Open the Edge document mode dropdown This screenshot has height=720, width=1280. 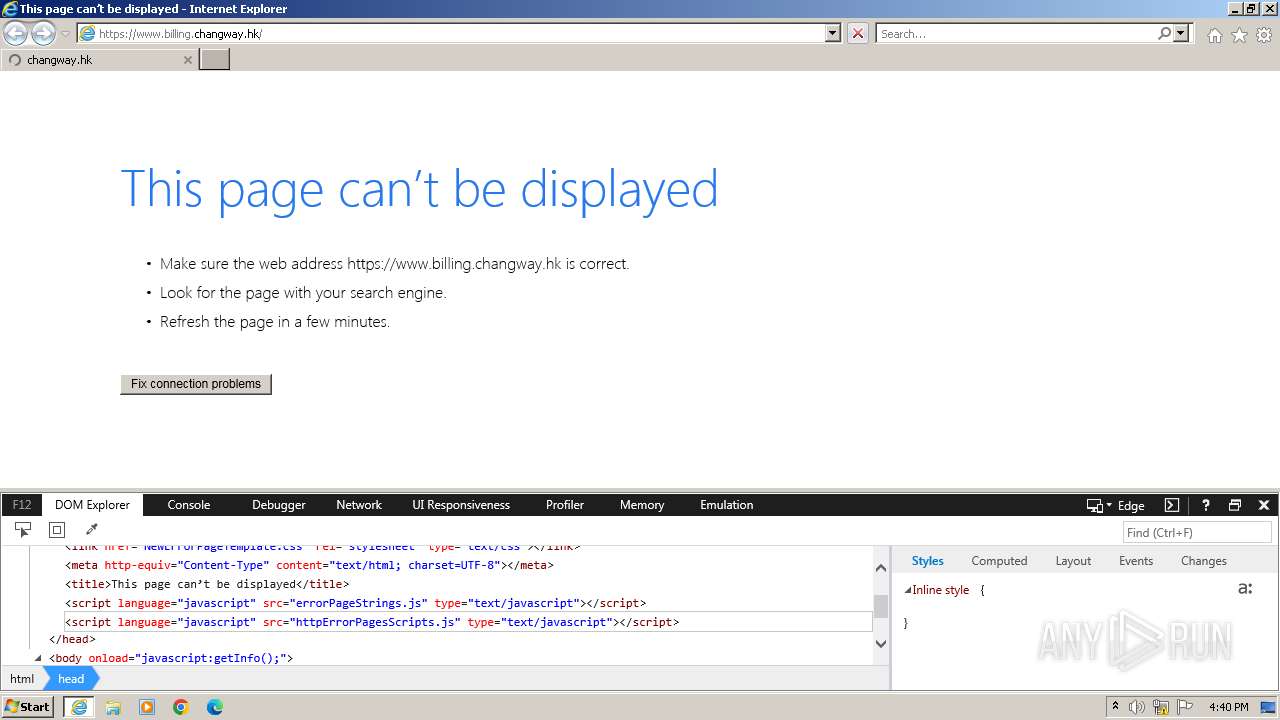(1116, 505)
